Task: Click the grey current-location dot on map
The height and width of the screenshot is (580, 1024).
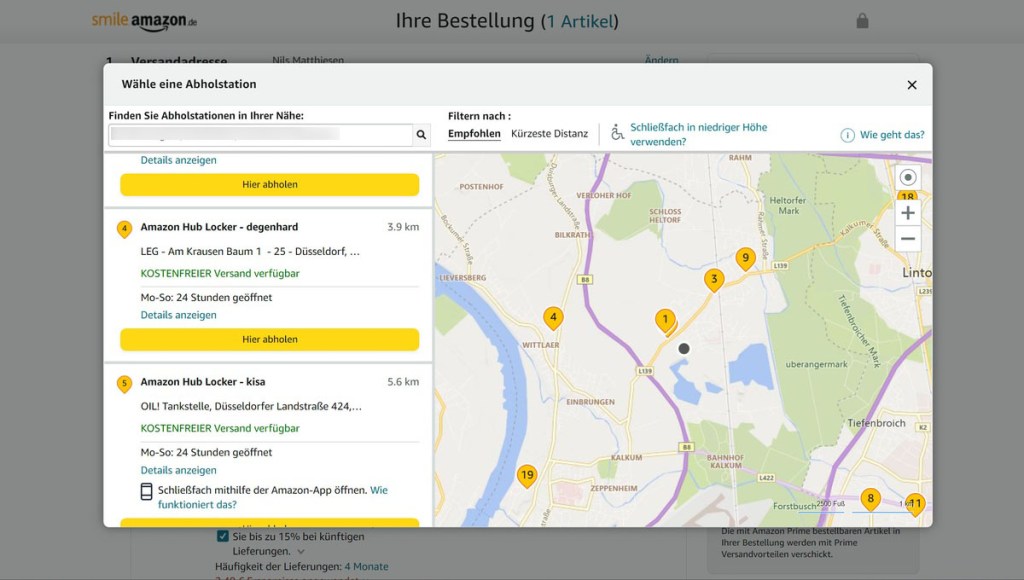Action: (x=684, y=349)
